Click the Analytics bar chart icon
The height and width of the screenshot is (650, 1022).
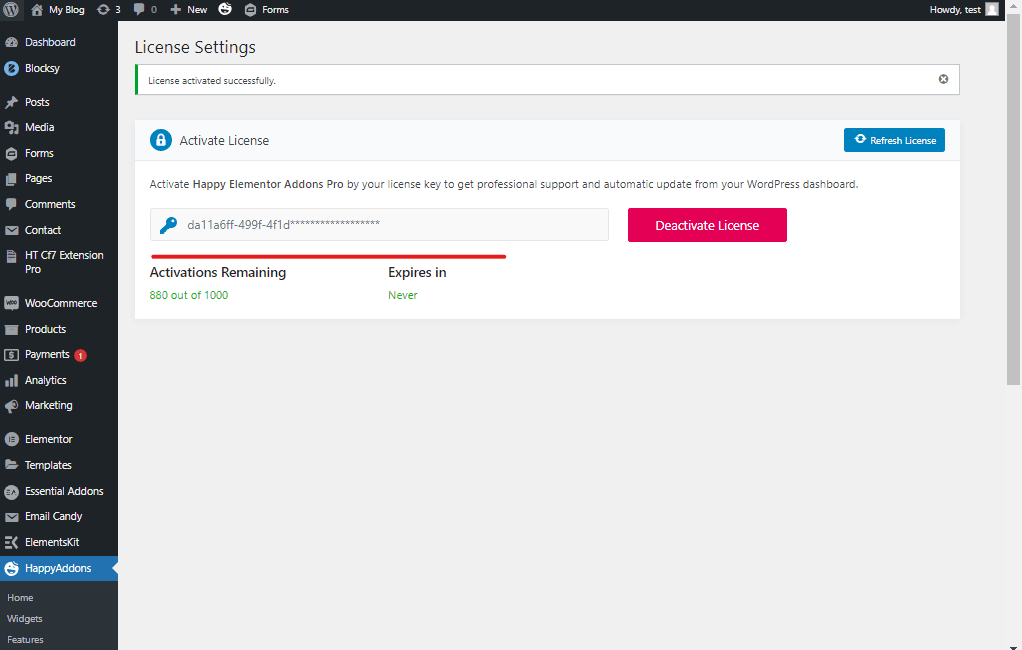tap(11, 381)
